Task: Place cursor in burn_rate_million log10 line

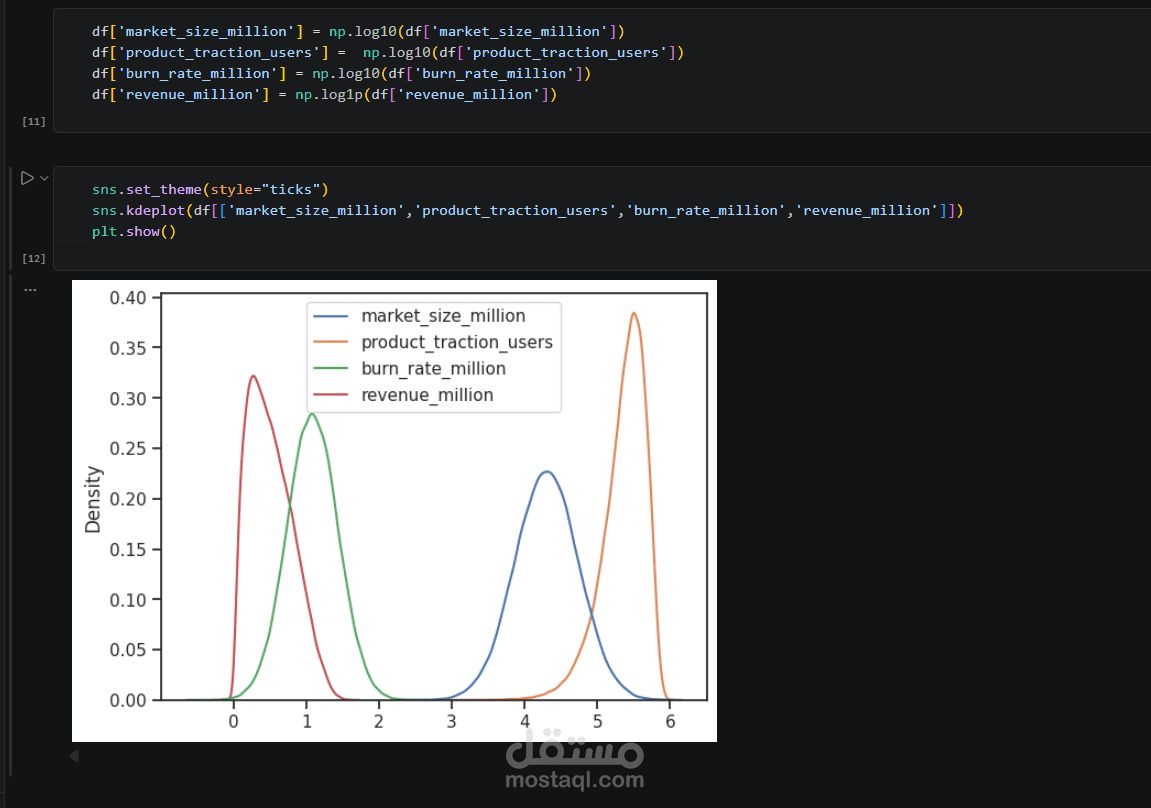Action: (x=341, y=73)
